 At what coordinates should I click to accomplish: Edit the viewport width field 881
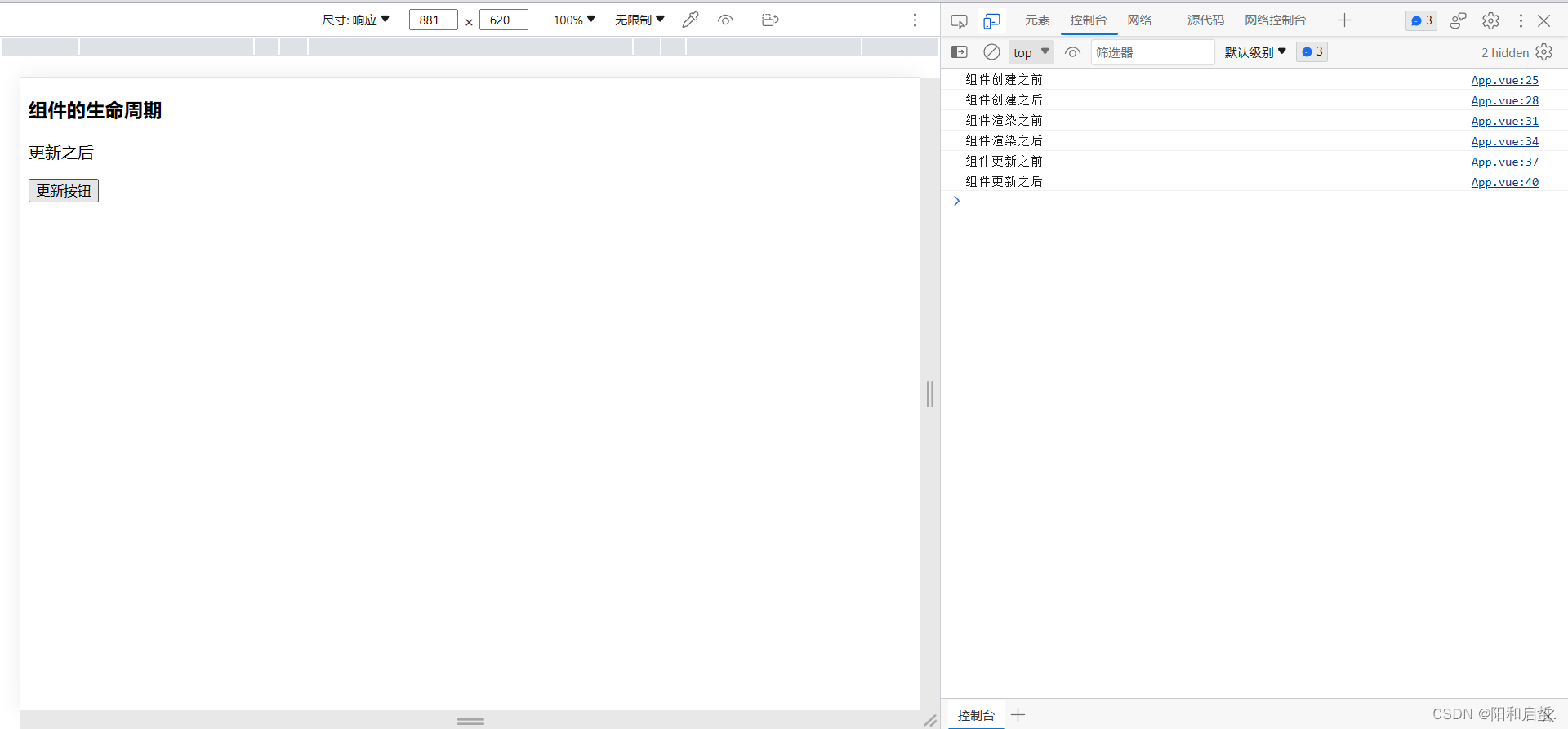(433, 20)
